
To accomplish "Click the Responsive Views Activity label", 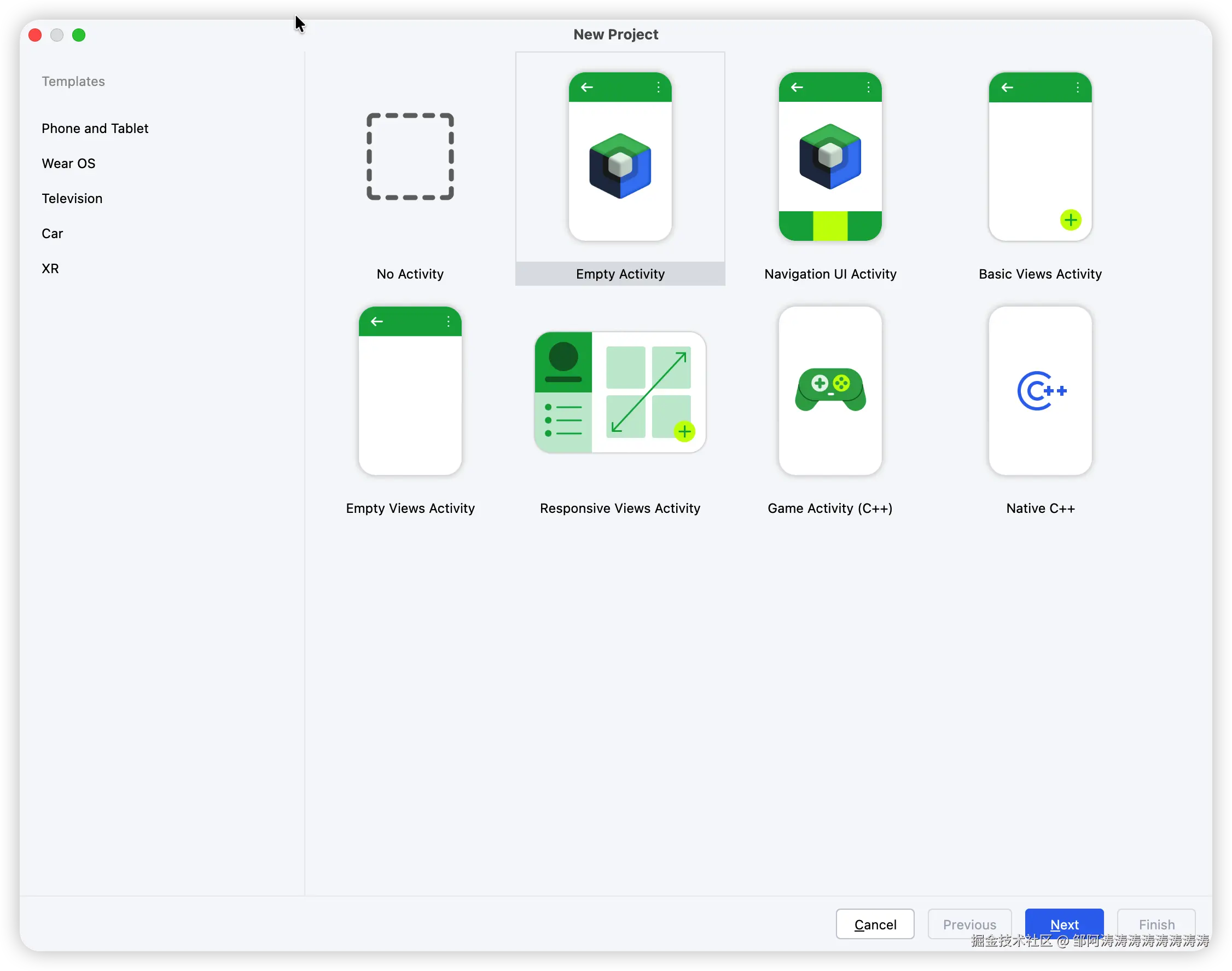I will pos(620,508).
